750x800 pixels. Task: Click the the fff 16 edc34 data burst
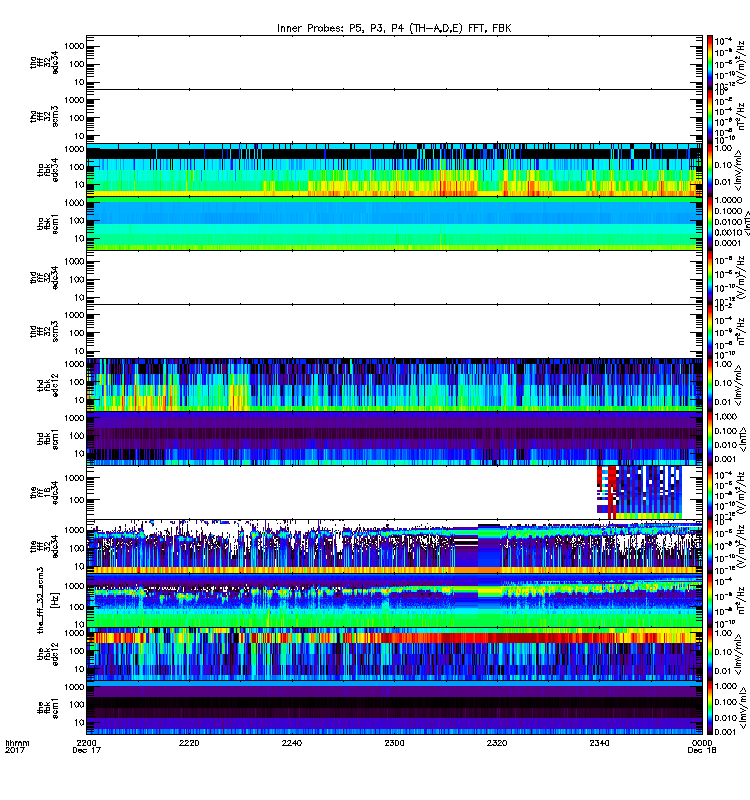(x=639, y=492)
